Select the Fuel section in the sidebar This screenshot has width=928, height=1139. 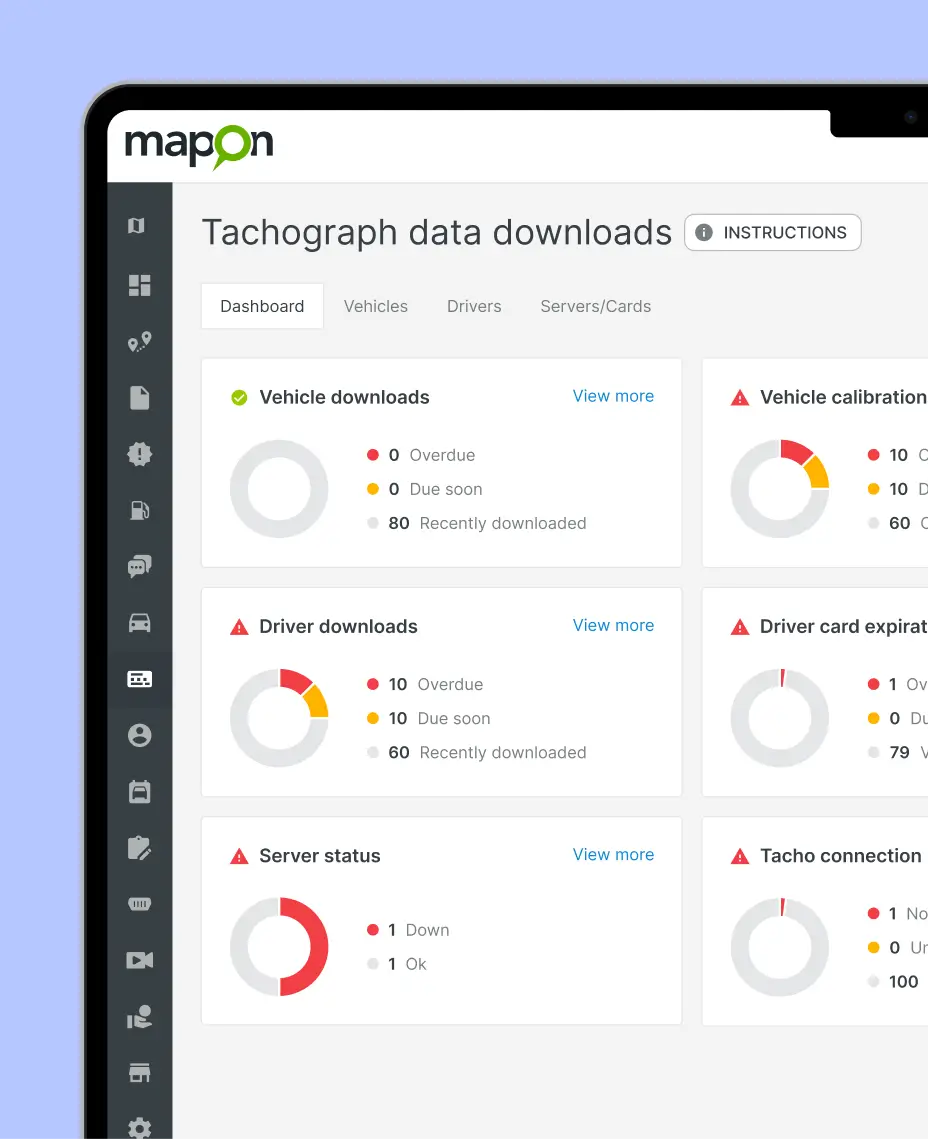pyautogui.click(x=140, y=510)
